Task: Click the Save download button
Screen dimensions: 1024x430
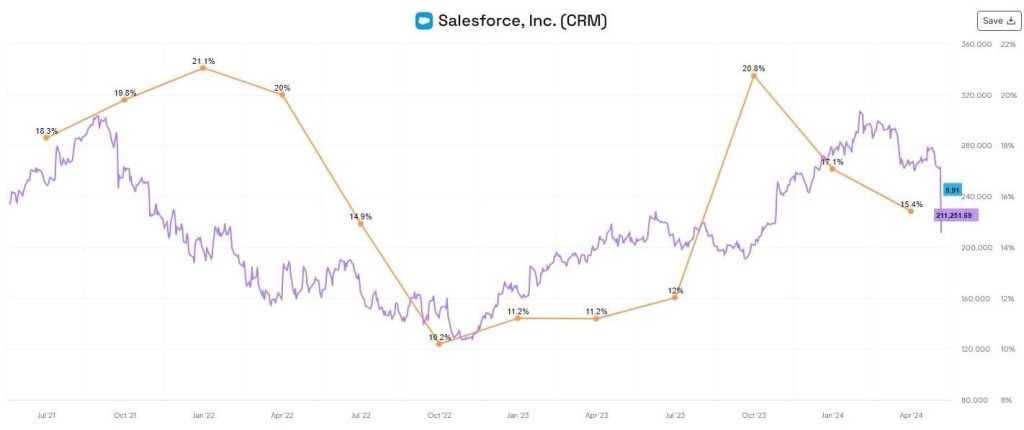Action: point(998,21)
